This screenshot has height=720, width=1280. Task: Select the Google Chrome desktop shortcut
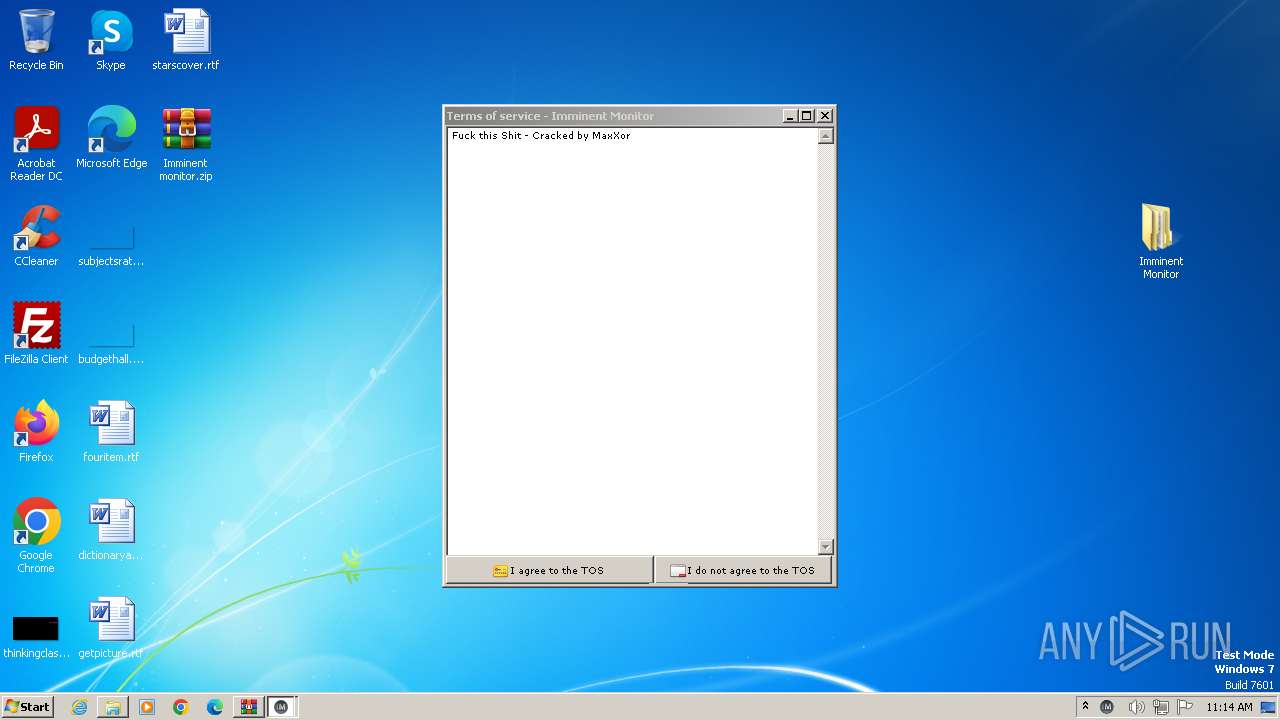tap(36, 536)
